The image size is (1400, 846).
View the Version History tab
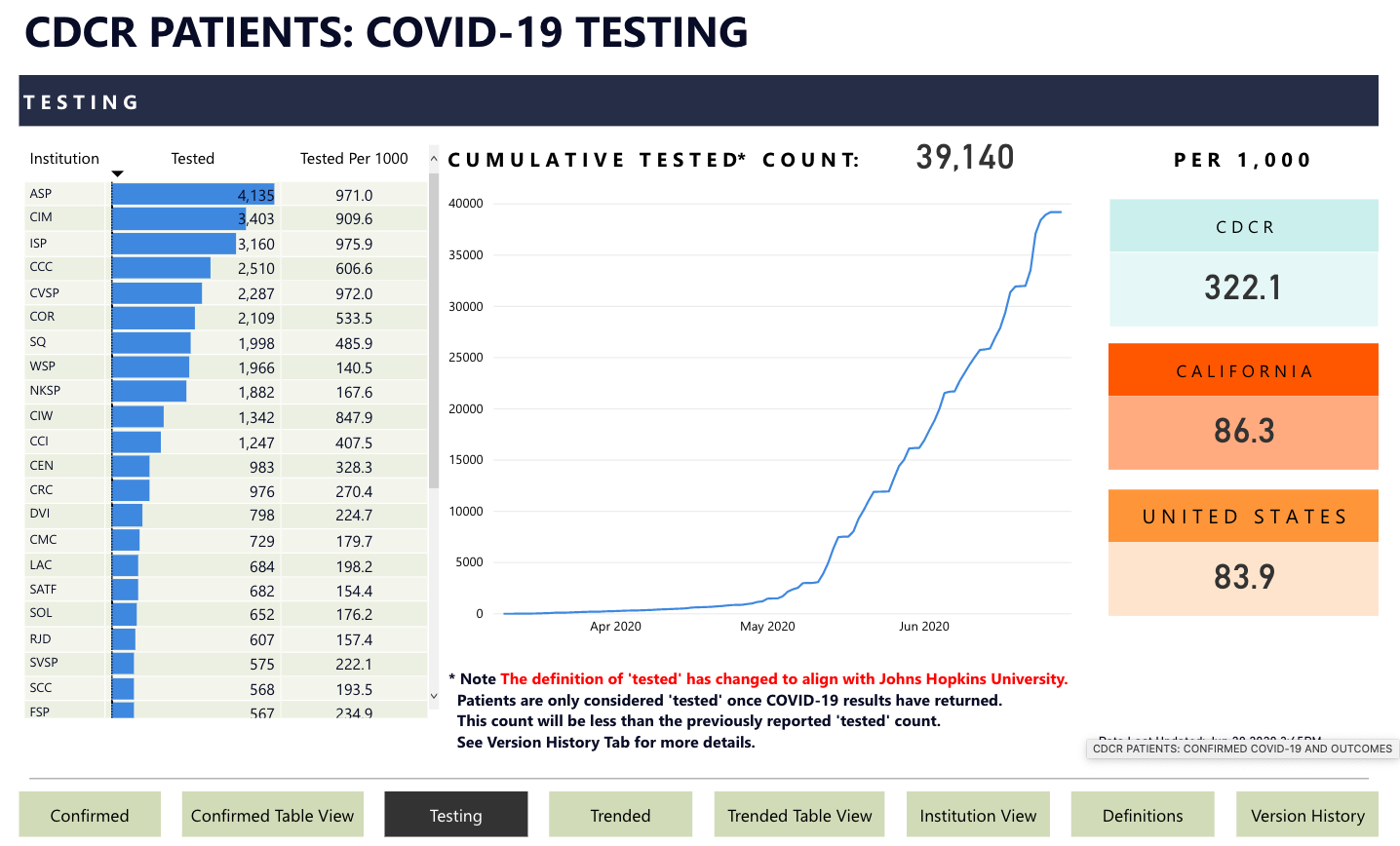1307,815
